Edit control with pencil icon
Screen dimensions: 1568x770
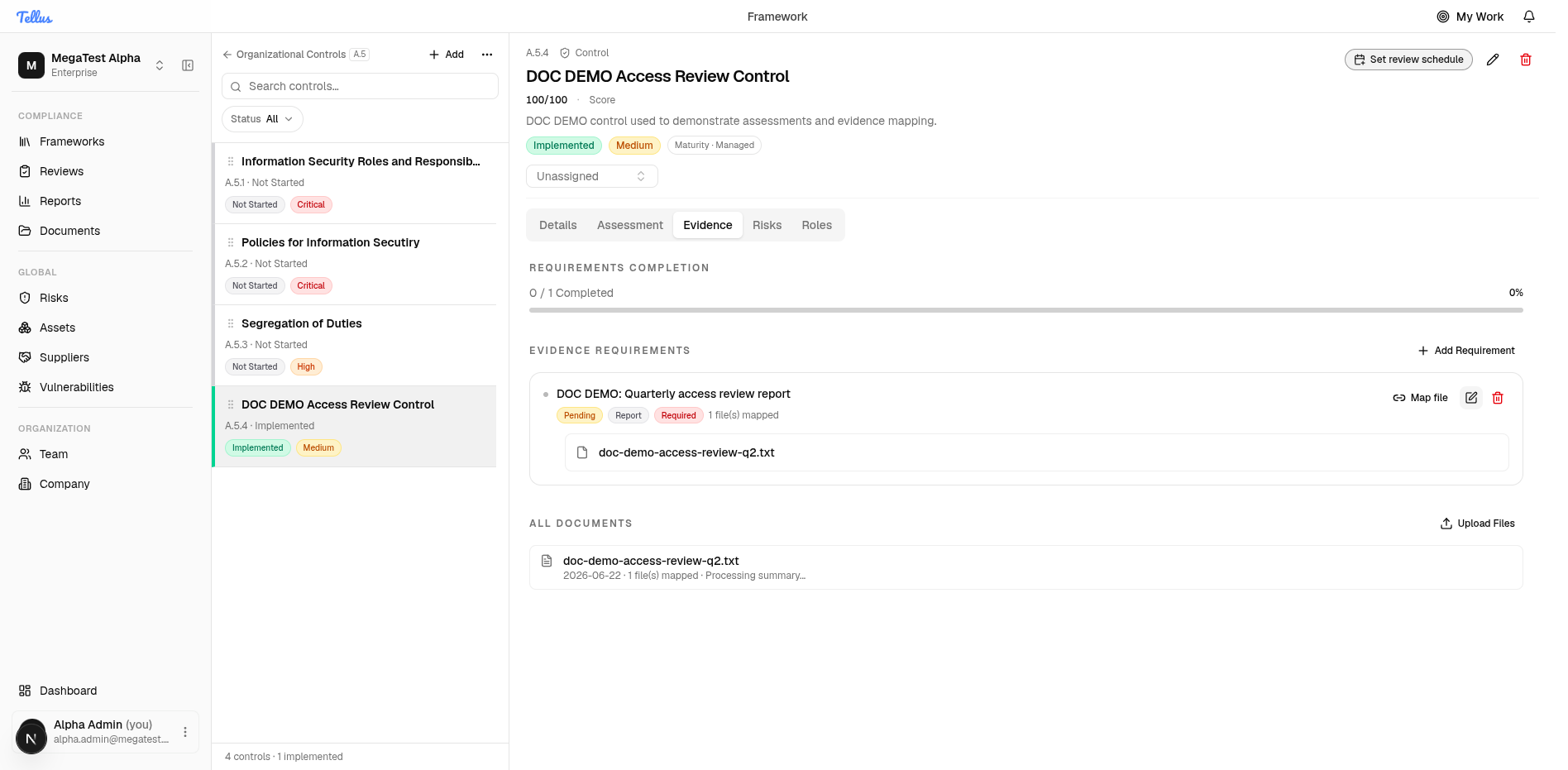pos(1493,60)
